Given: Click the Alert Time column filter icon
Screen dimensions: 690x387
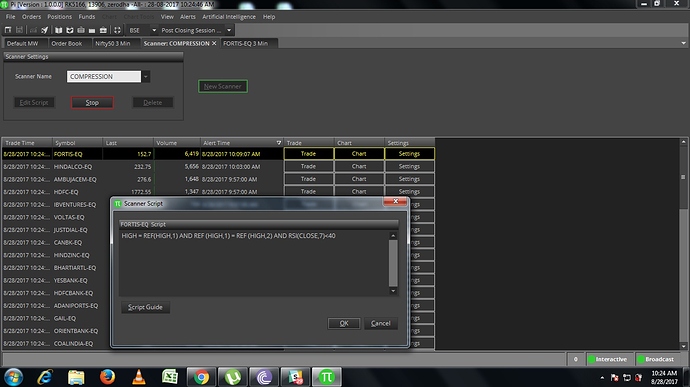Looking at the screenshot, I should [279, 143].
